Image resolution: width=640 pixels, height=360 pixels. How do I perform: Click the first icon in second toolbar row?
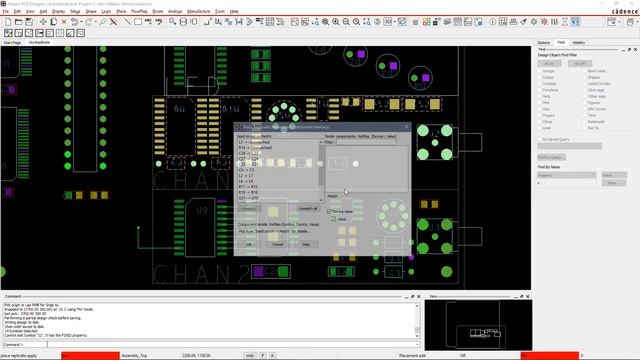click(x=8, y=33)
